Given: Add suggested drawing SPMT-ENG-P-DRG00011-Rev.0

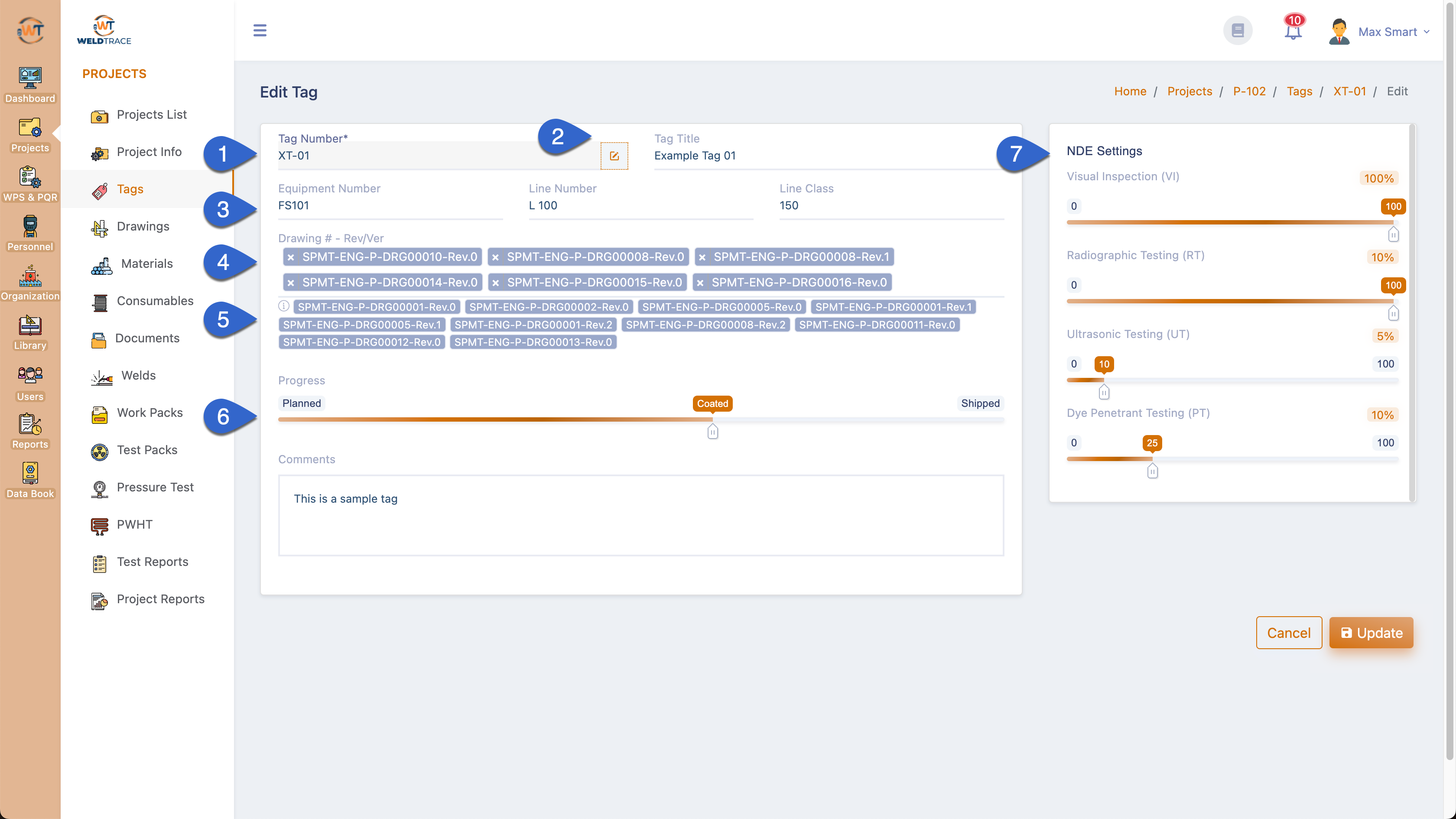Looking at the screenshot, I should point(877,325).
